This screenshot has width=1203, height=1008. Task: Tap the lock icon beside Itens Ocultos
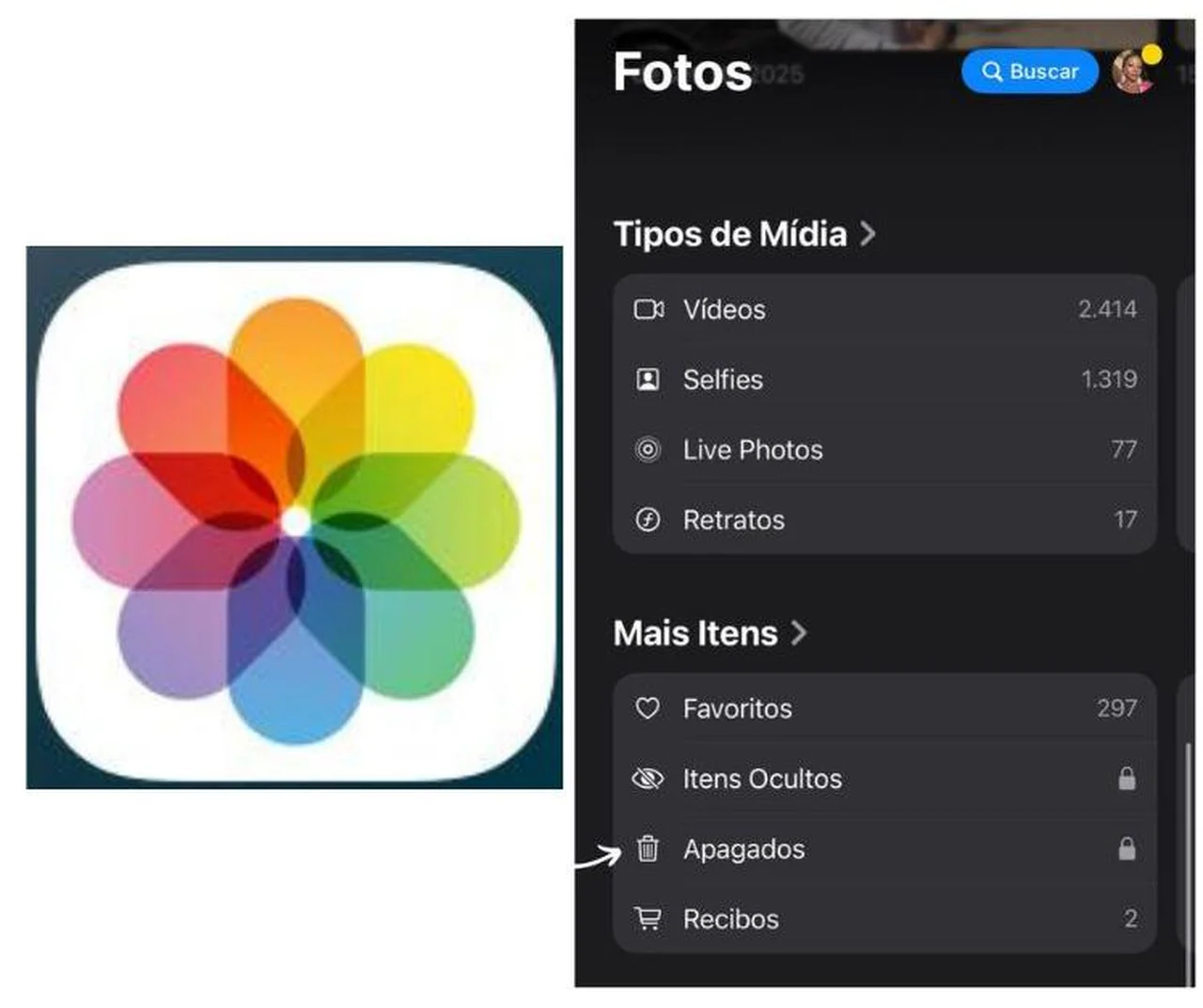tap(1126, 778)
